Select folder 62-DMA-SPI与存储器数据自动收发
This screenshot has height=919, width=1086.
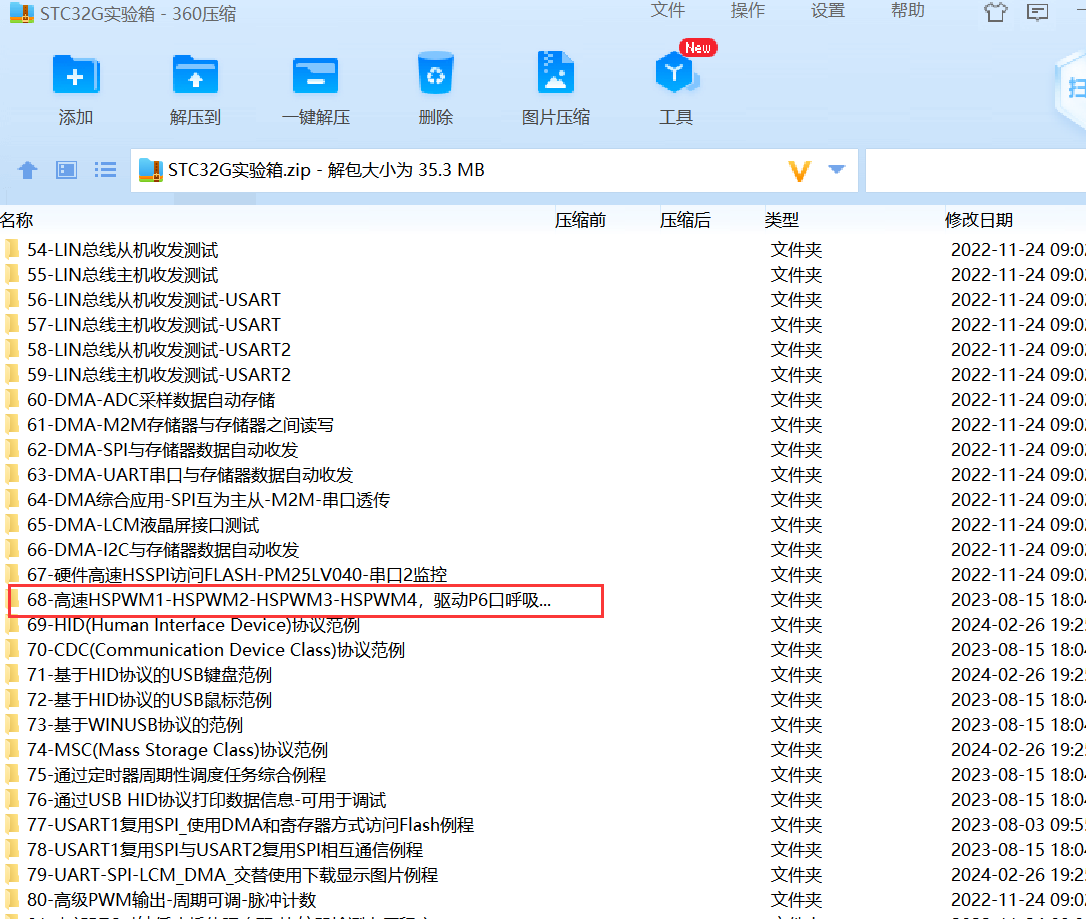coord(162,449)
